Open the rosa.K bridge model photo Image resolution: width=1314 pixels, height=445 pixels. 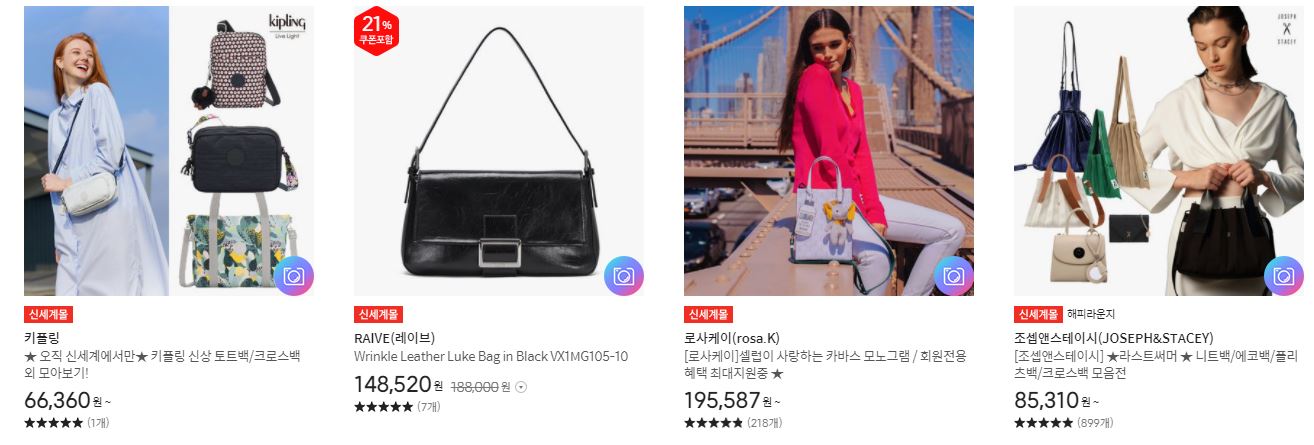point(829,151)
